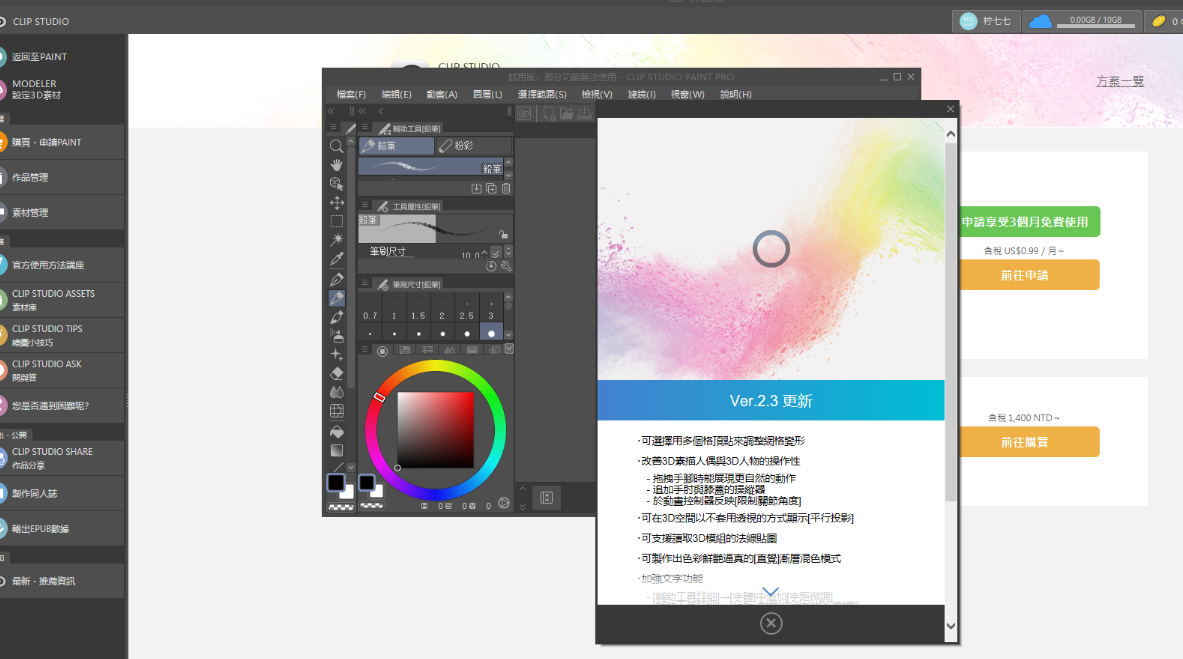Click the 前往購買 button
Viewport: 1183px width, 659px height.
tap(1024, 442)
